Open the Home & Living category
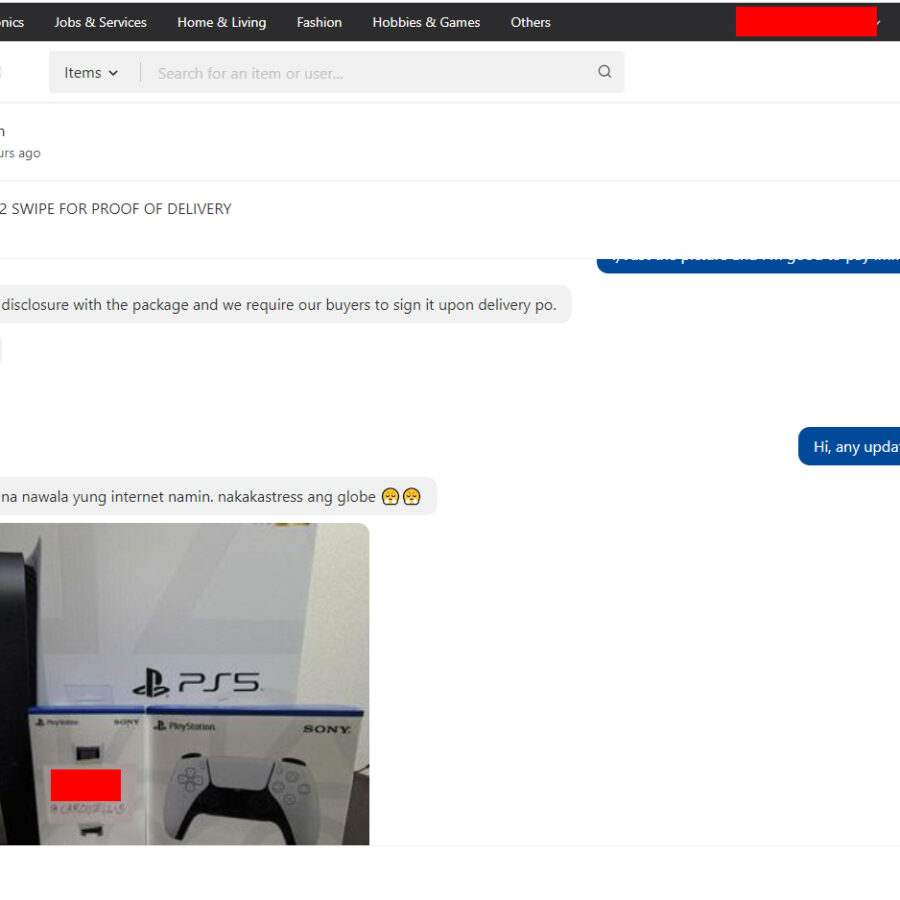Viewport: 900px width, 900px height. point(222,22)
